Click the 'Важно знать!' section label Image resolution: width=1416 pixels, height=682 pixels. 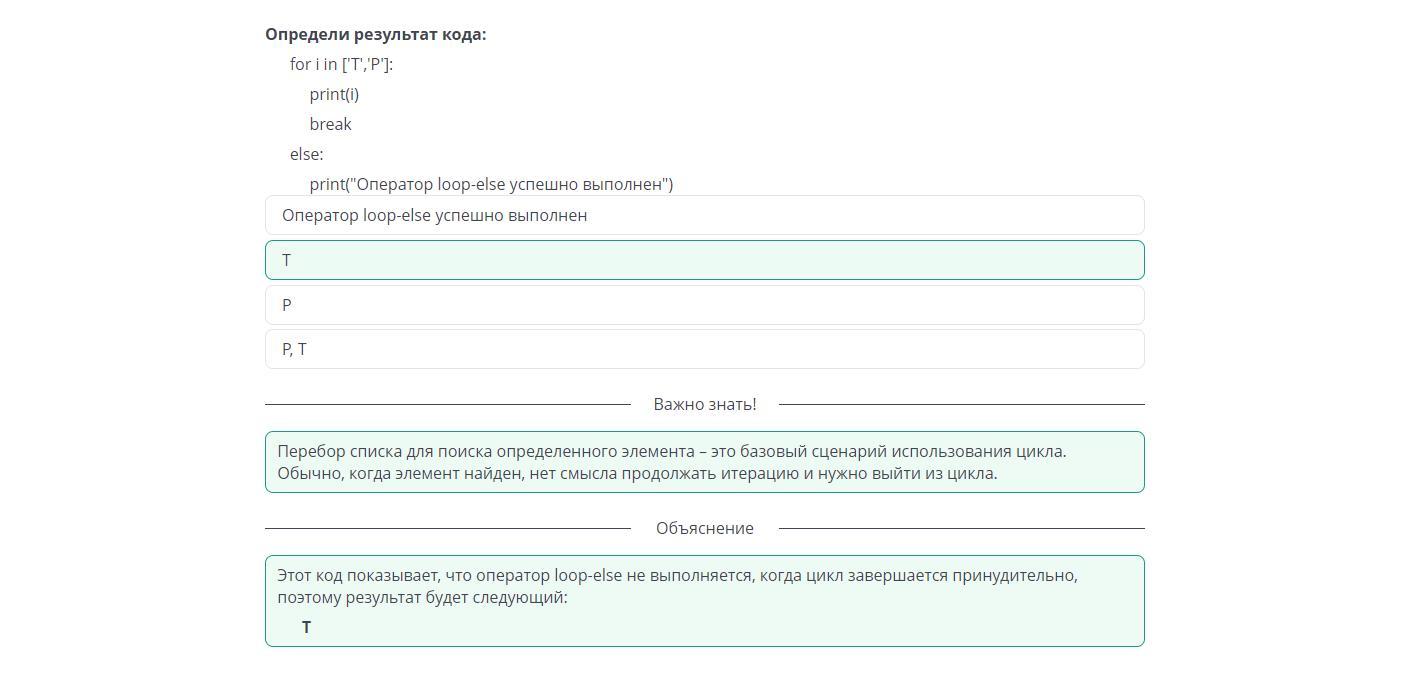704,404
